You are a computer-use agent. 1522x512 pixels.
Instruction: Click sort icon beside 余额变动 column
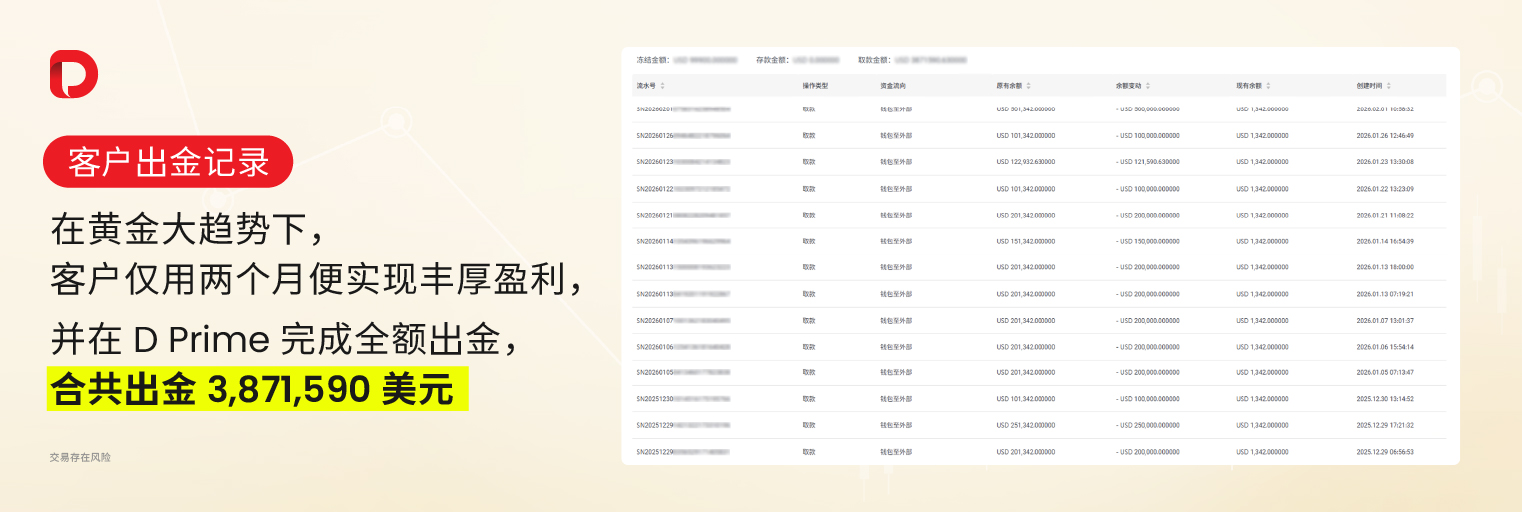(1148, 86)
